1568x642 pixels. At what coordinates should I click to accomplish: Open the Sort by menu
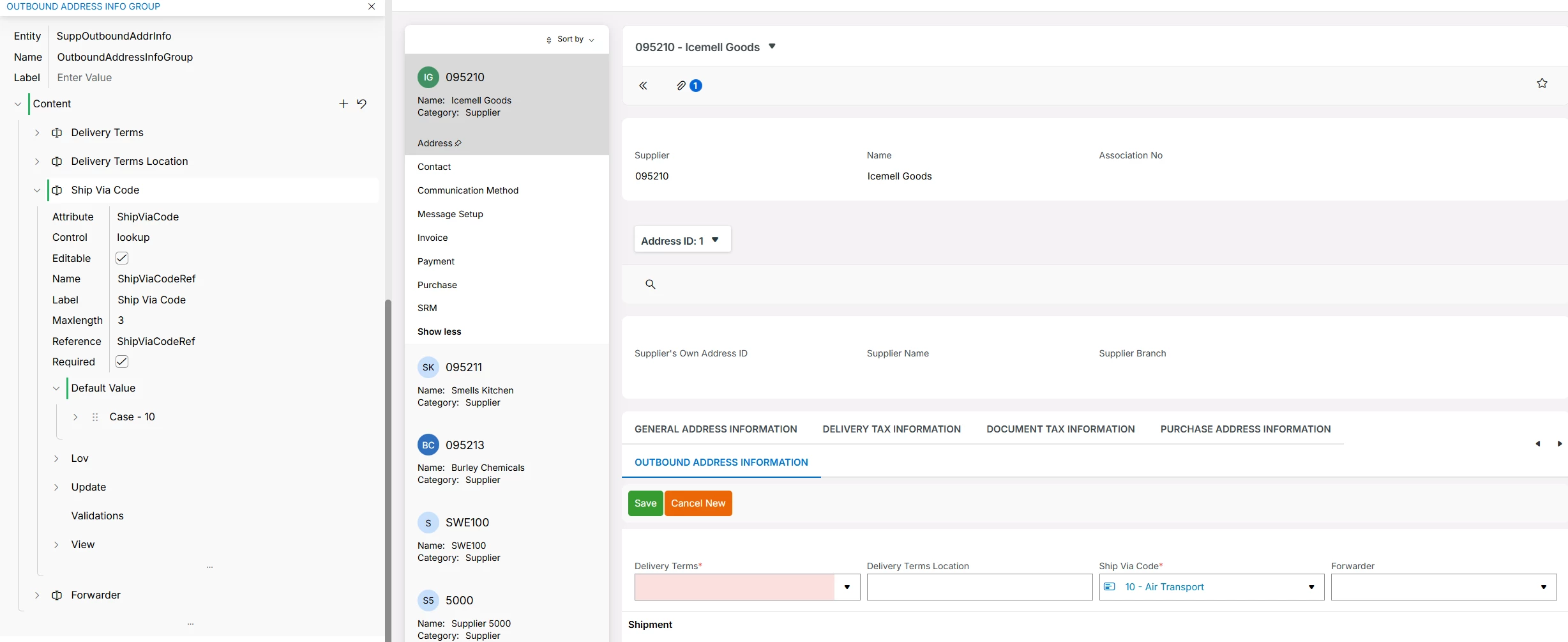[x=570, y=40]
